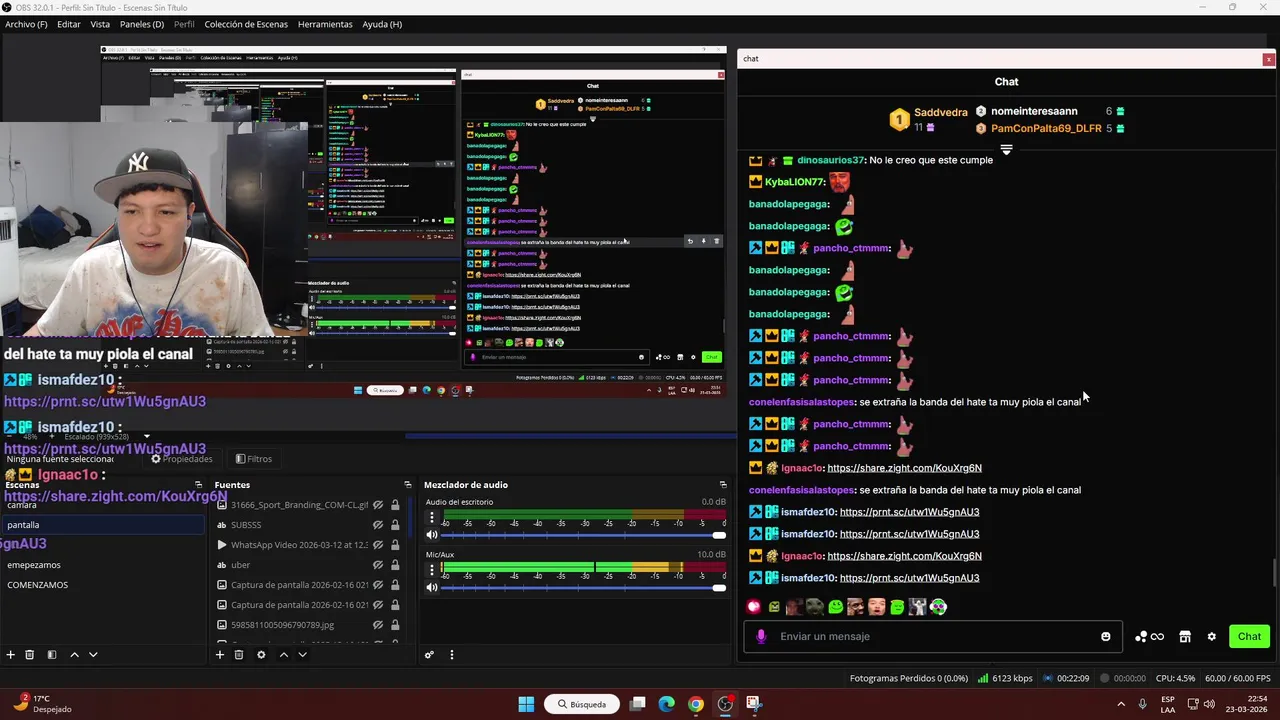
Task: Collapse the chat leaderboard with the arrow below it
Action: coord(1006,150)
